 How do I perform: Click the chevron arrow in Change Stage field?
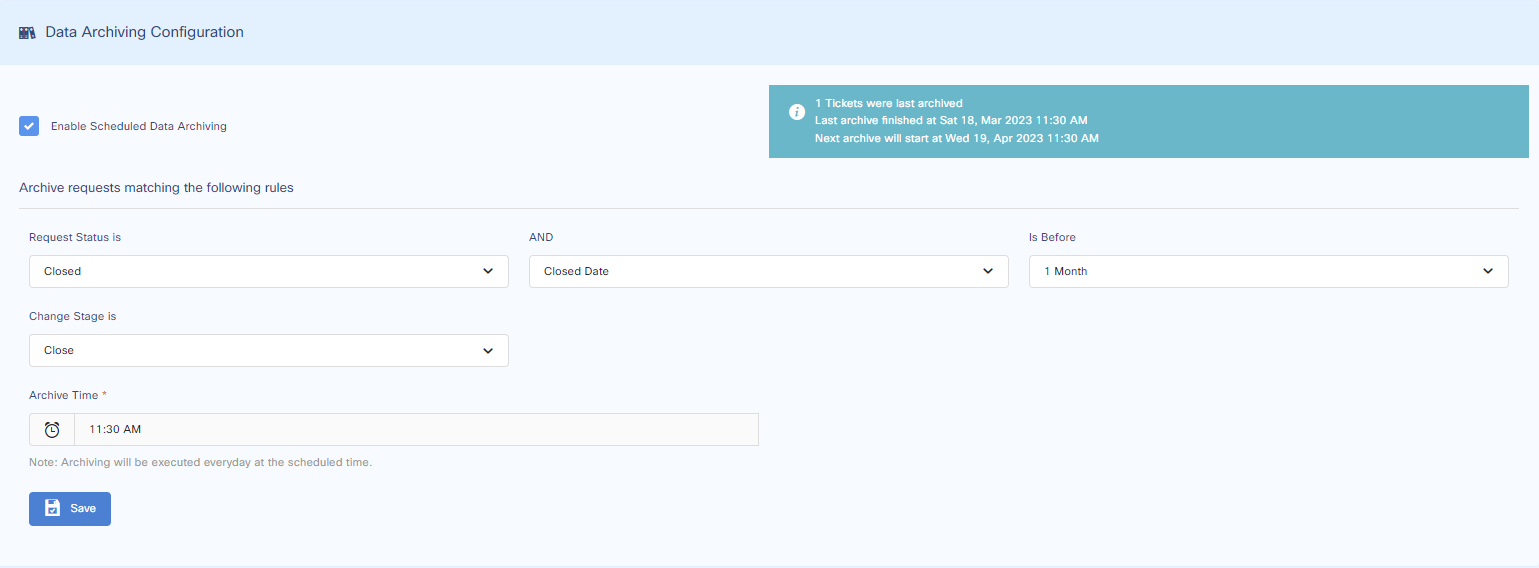coord(488,351)
